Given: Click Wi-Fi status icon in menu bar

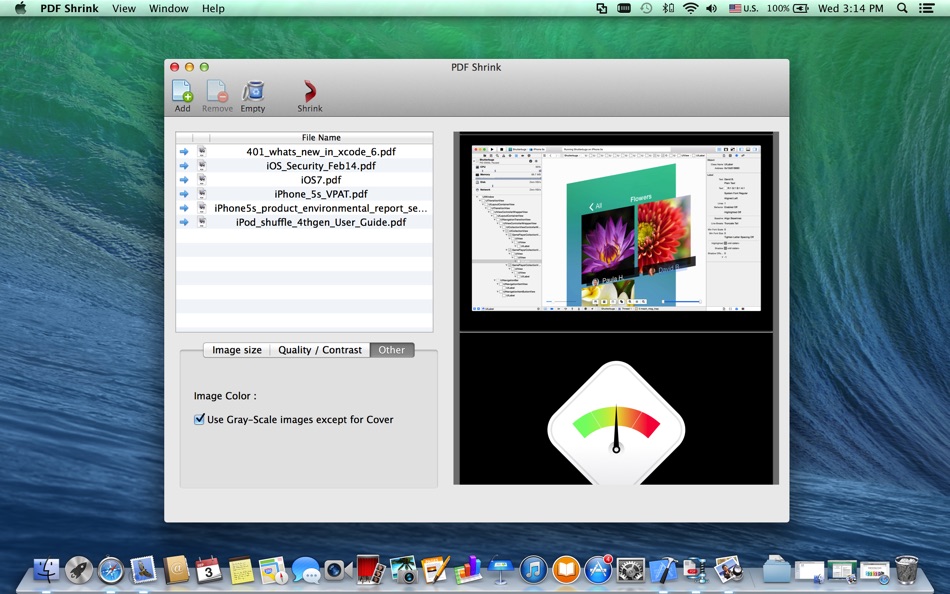Looking at the screenshot, I should point(690,8).
